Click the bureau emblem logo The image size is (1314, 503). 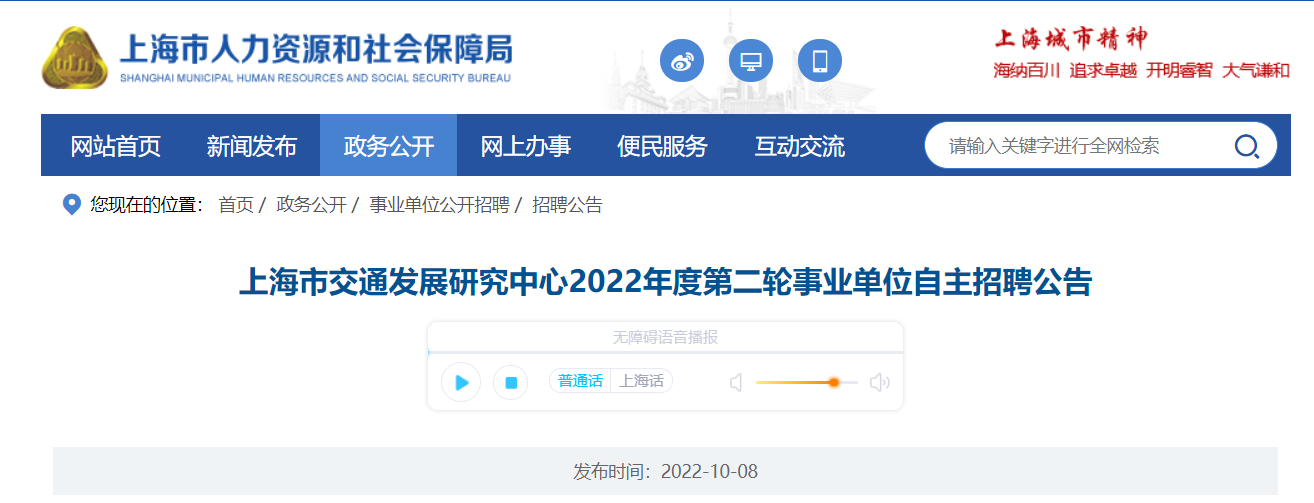(x=74, y=57)
